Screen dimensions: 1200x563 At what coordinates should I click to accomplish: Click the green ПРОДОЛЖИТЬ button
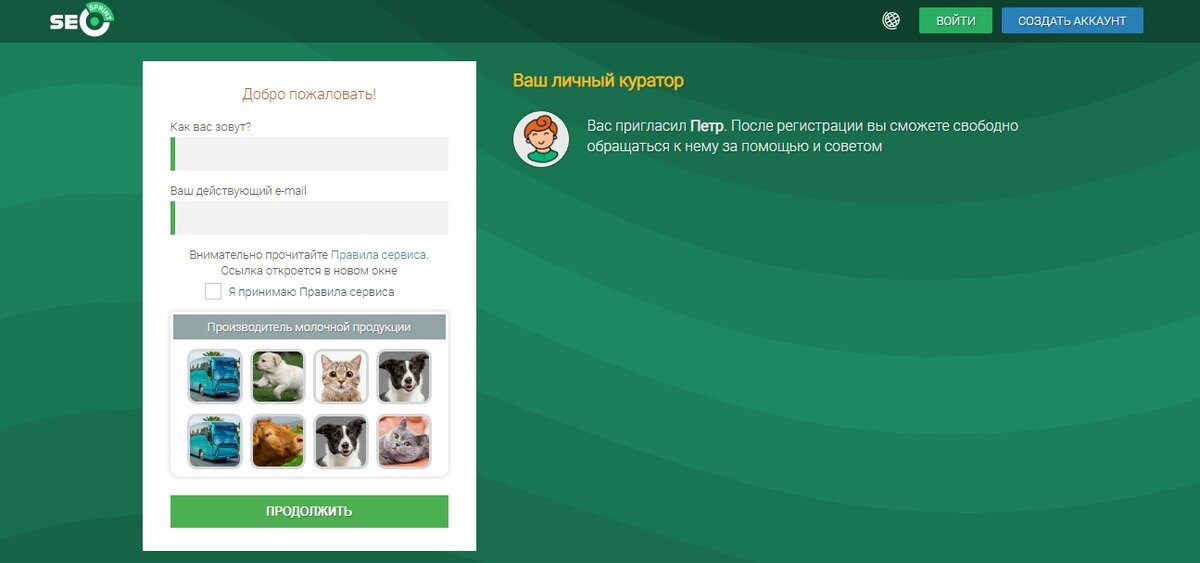point(309,511)
